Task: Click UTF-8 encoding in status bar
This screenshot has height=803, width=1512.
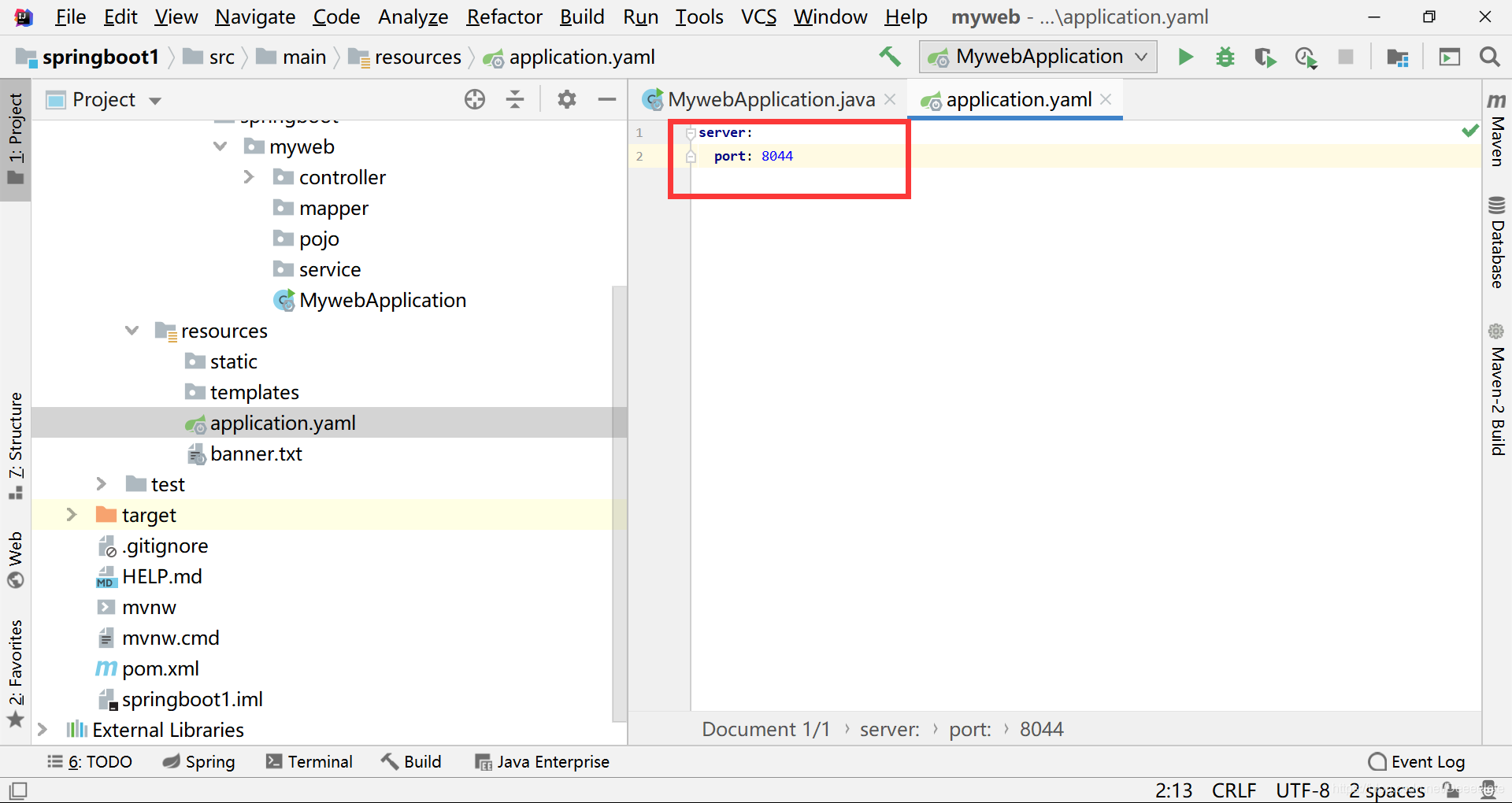Action: (x=1303, y=790)
